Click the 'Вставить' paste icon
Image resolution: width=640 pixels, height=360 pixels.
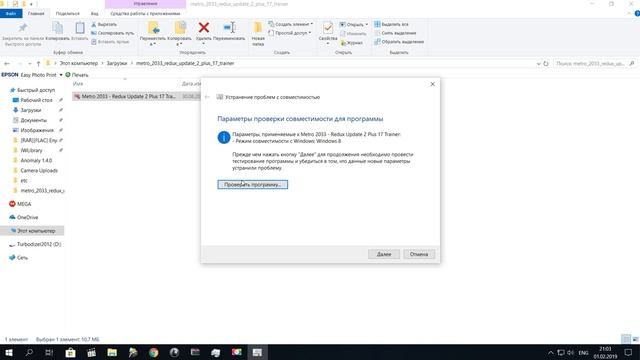[80, 28]
